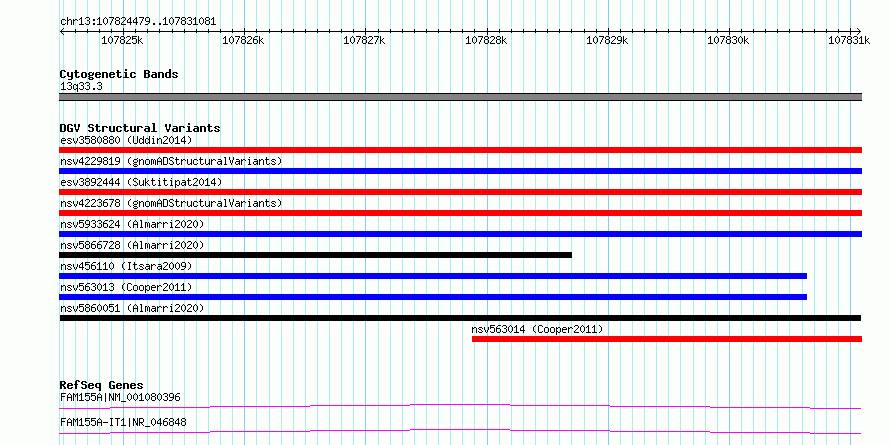
Task: Click the RefSeq Genes track heading
Action: pos(101,385)
